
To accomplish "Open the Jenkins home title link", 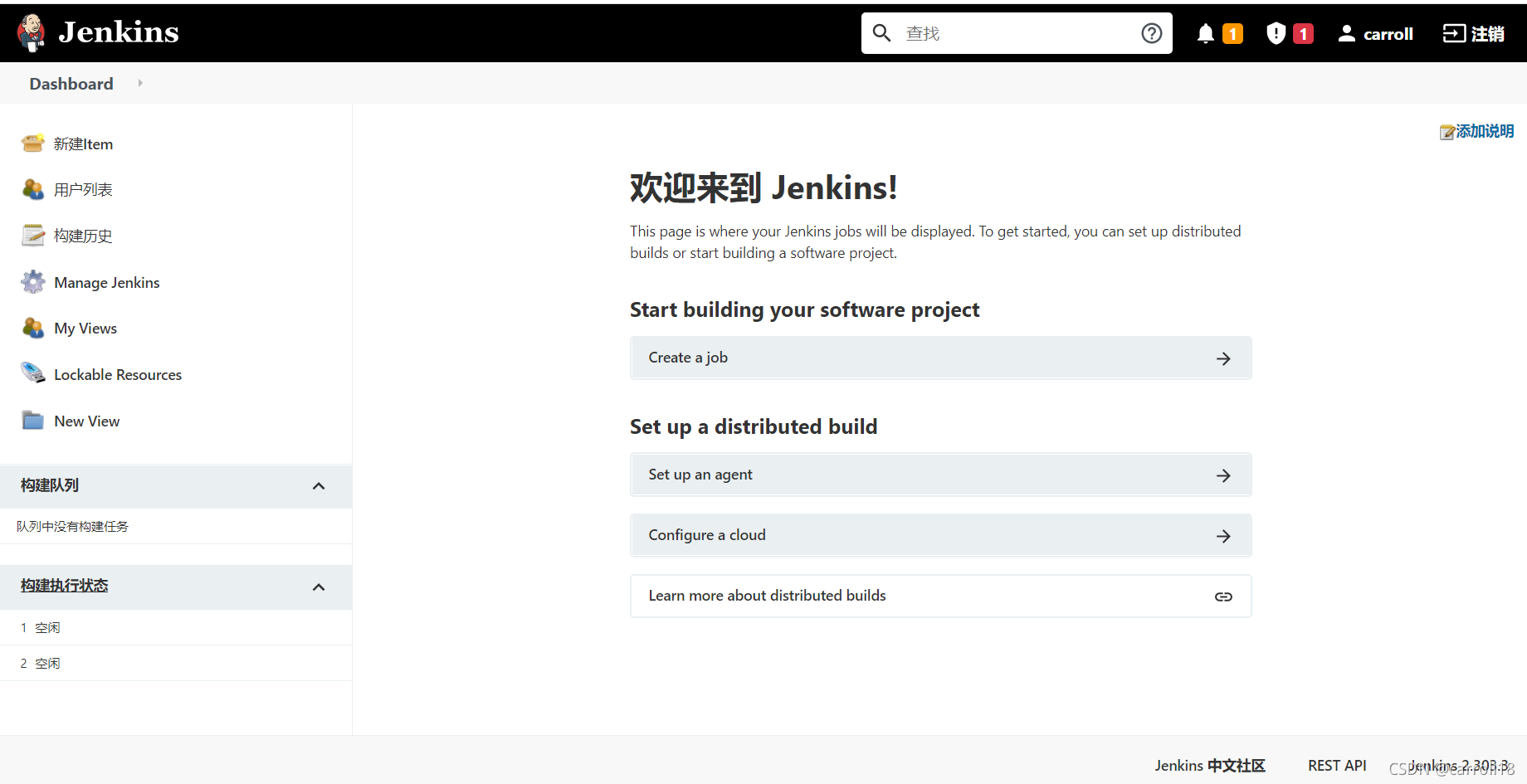I will [119, 32].
